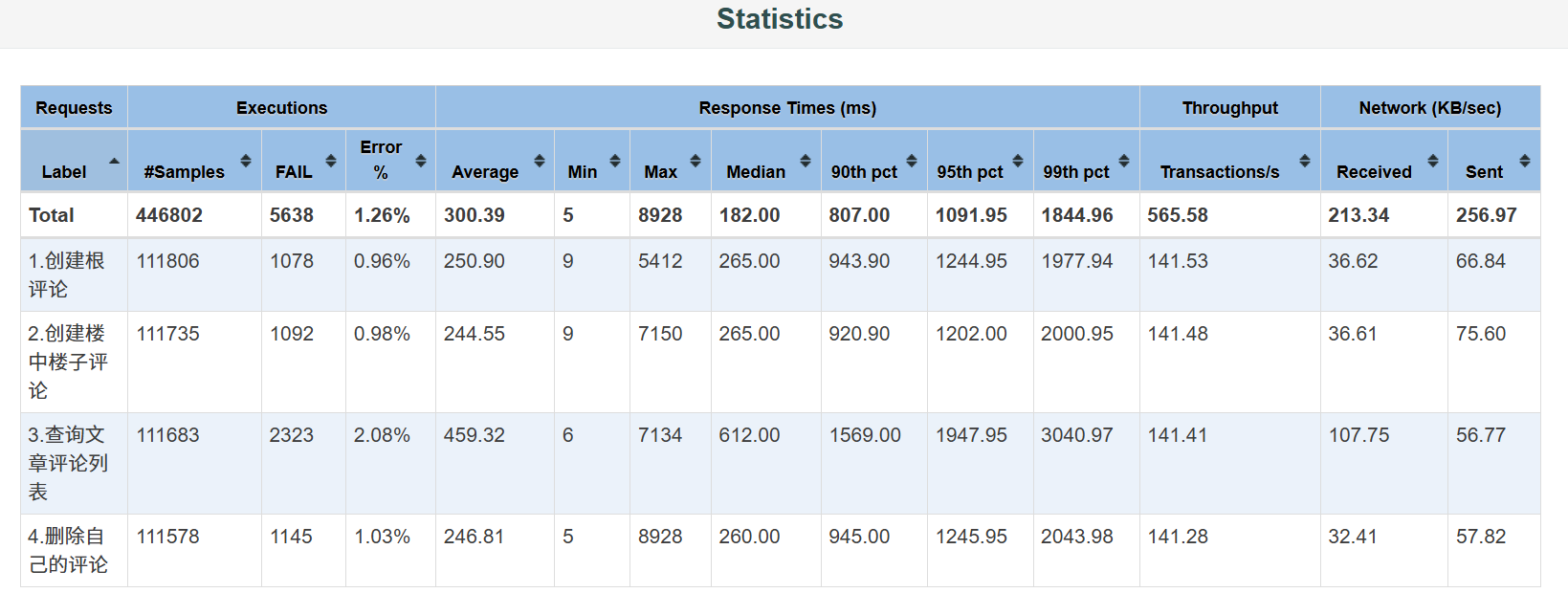Click 99th pct value 3040.97
Image resolution: width=1568 pixels, height=615 pixels.
click(x=1077, y=435)
